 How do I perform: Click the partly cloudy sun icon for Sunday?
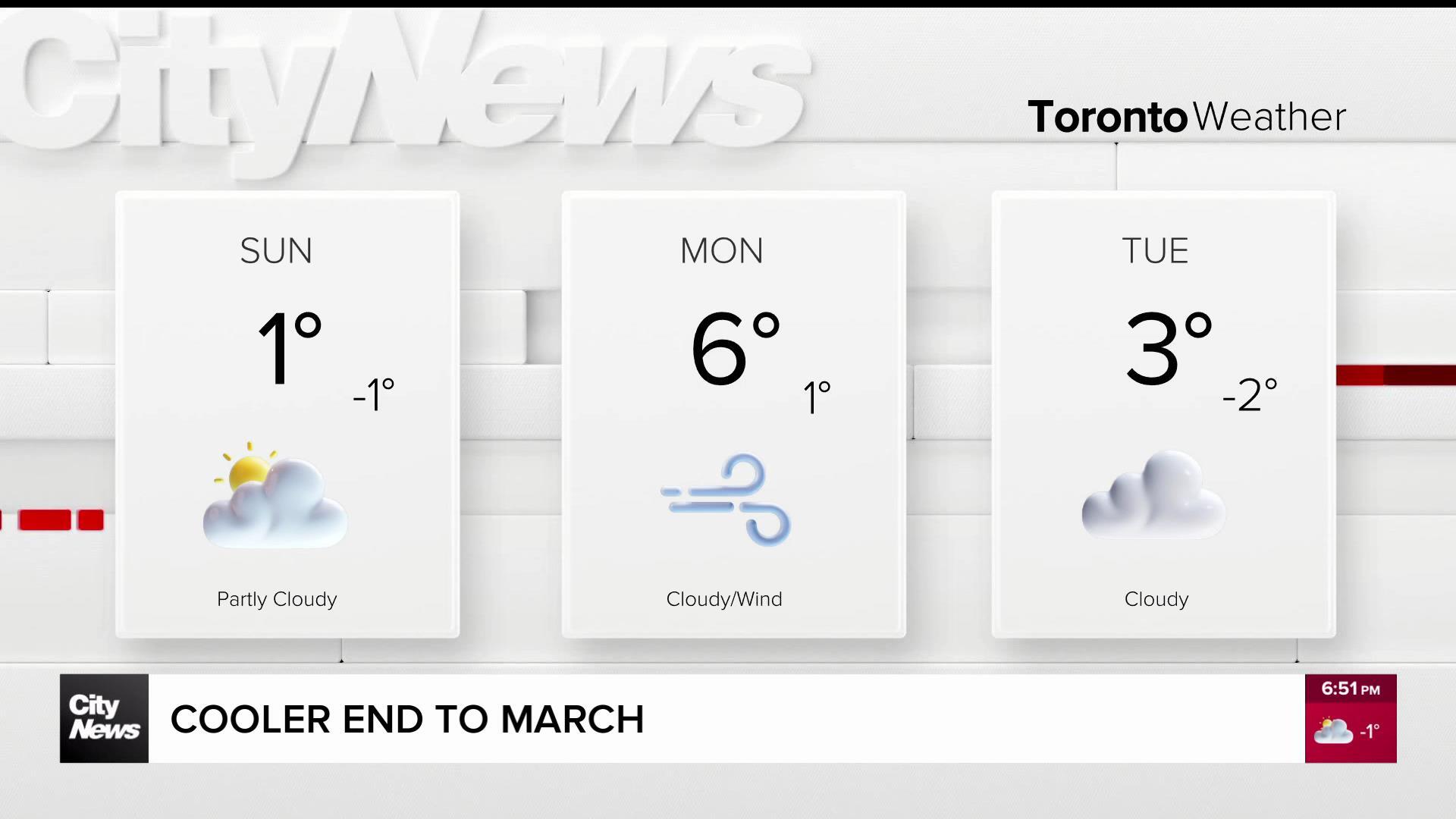(275, 495)
